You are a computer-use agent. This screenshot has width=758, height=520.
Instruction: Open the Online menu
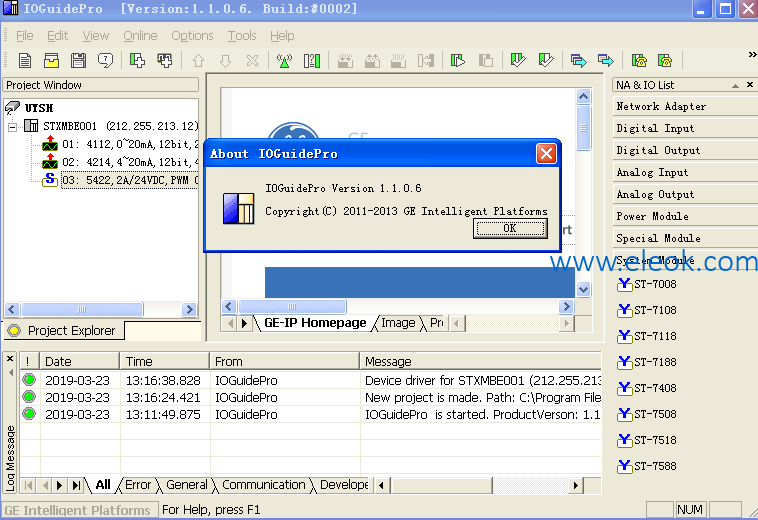point(140,36)
